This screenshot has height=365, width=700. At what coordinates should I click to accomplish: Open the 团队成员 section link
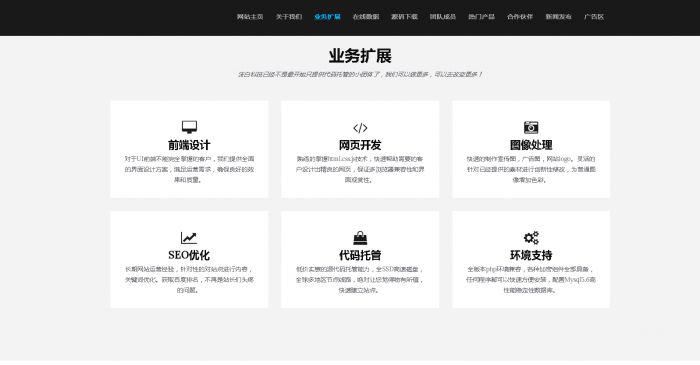click(x=443, y=17)
